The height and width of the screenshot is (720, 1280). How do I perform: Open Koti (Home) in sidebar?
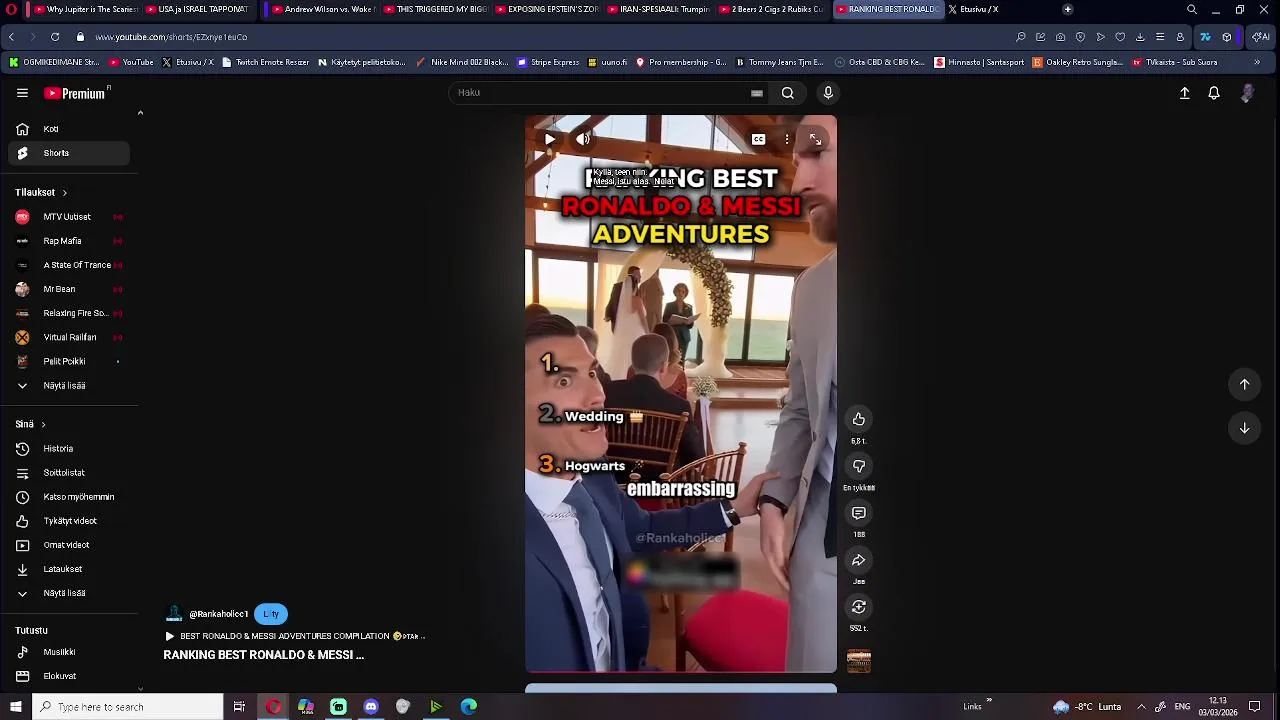coord(69,129)
